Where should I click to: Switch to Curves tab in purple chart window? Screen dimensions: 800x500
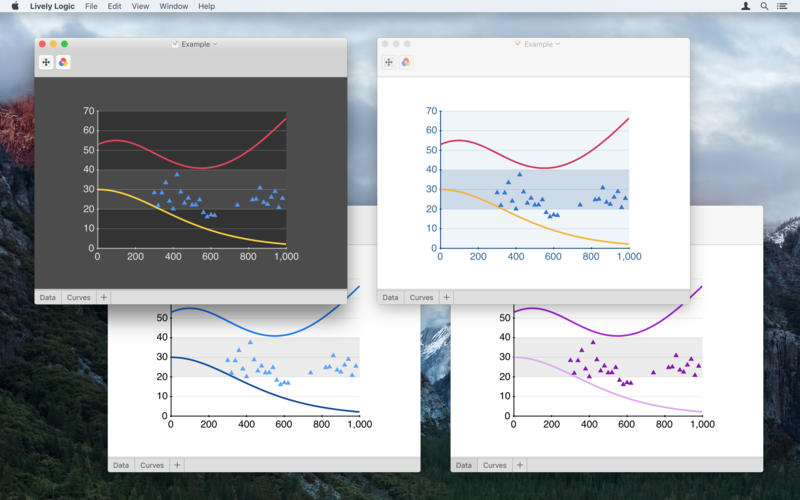[x=495, y=465]
